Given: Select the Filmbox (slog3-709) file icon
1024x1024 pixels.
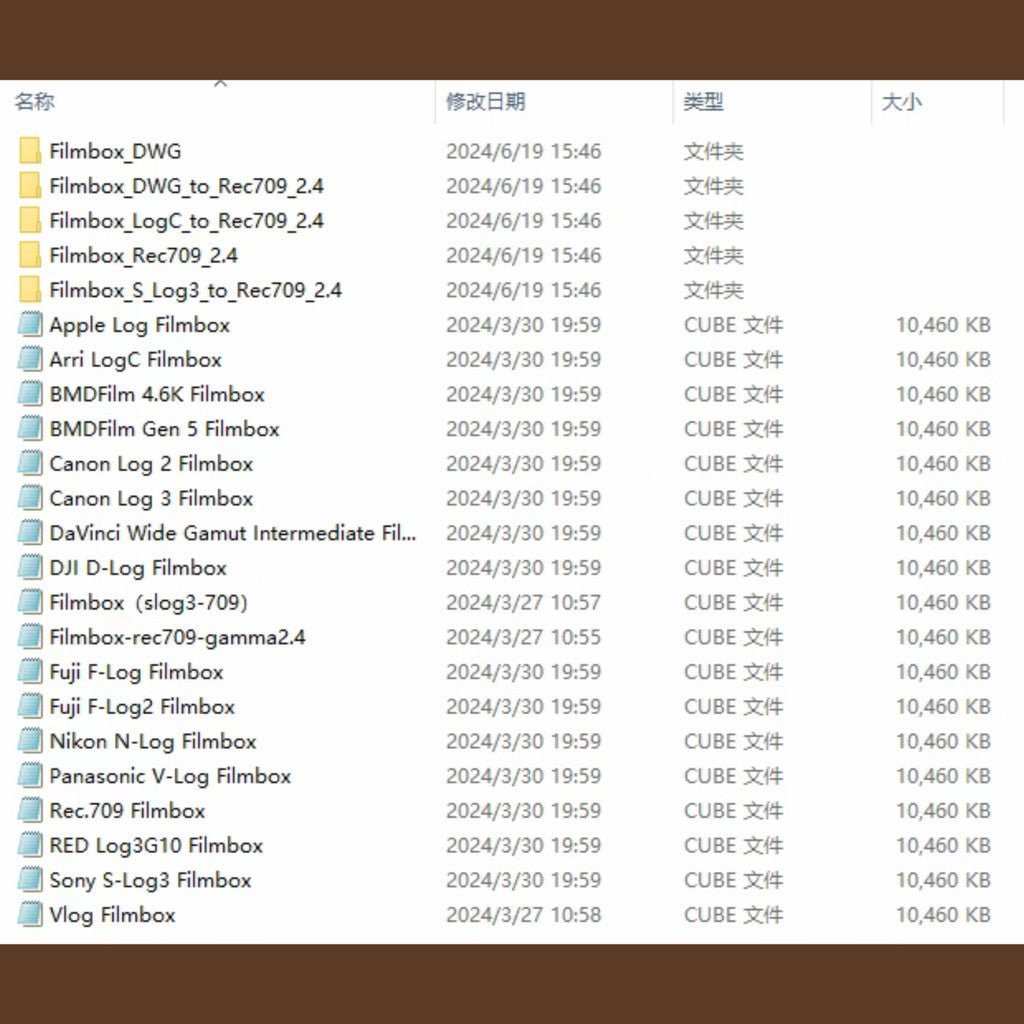Looking at the screenshot, I should point(29,601).
